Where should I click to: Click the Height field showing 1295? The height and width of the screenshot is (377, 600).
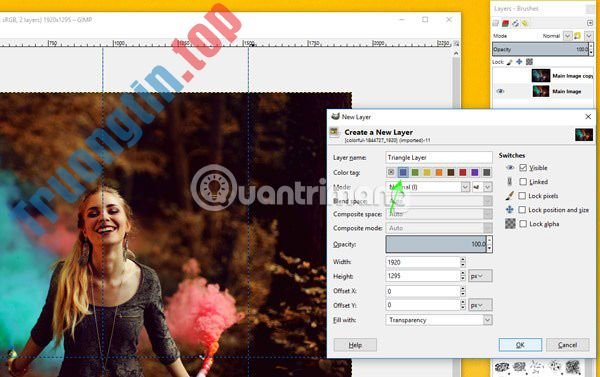point(422,276)
